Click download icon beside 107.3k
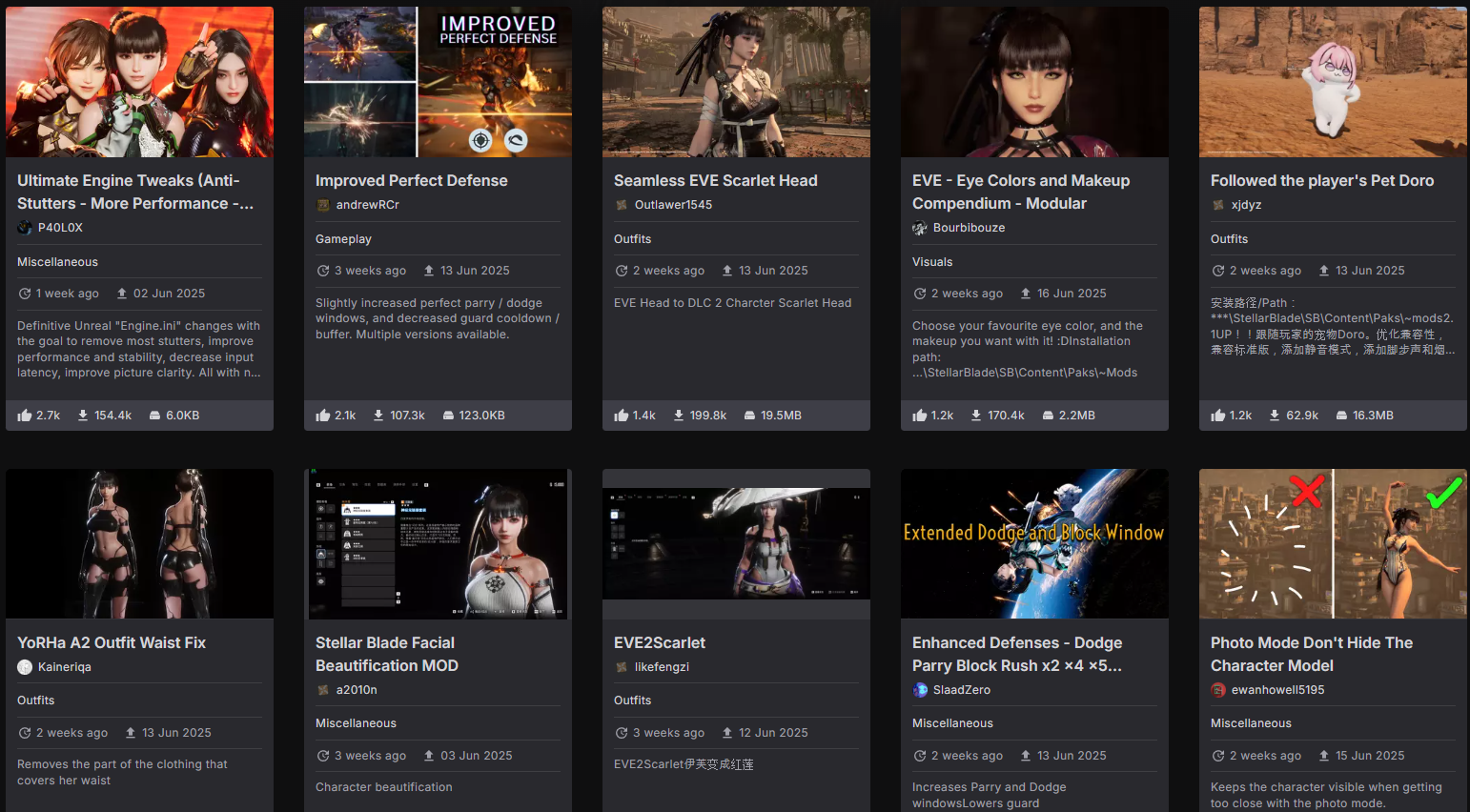 tap(378, 416)
